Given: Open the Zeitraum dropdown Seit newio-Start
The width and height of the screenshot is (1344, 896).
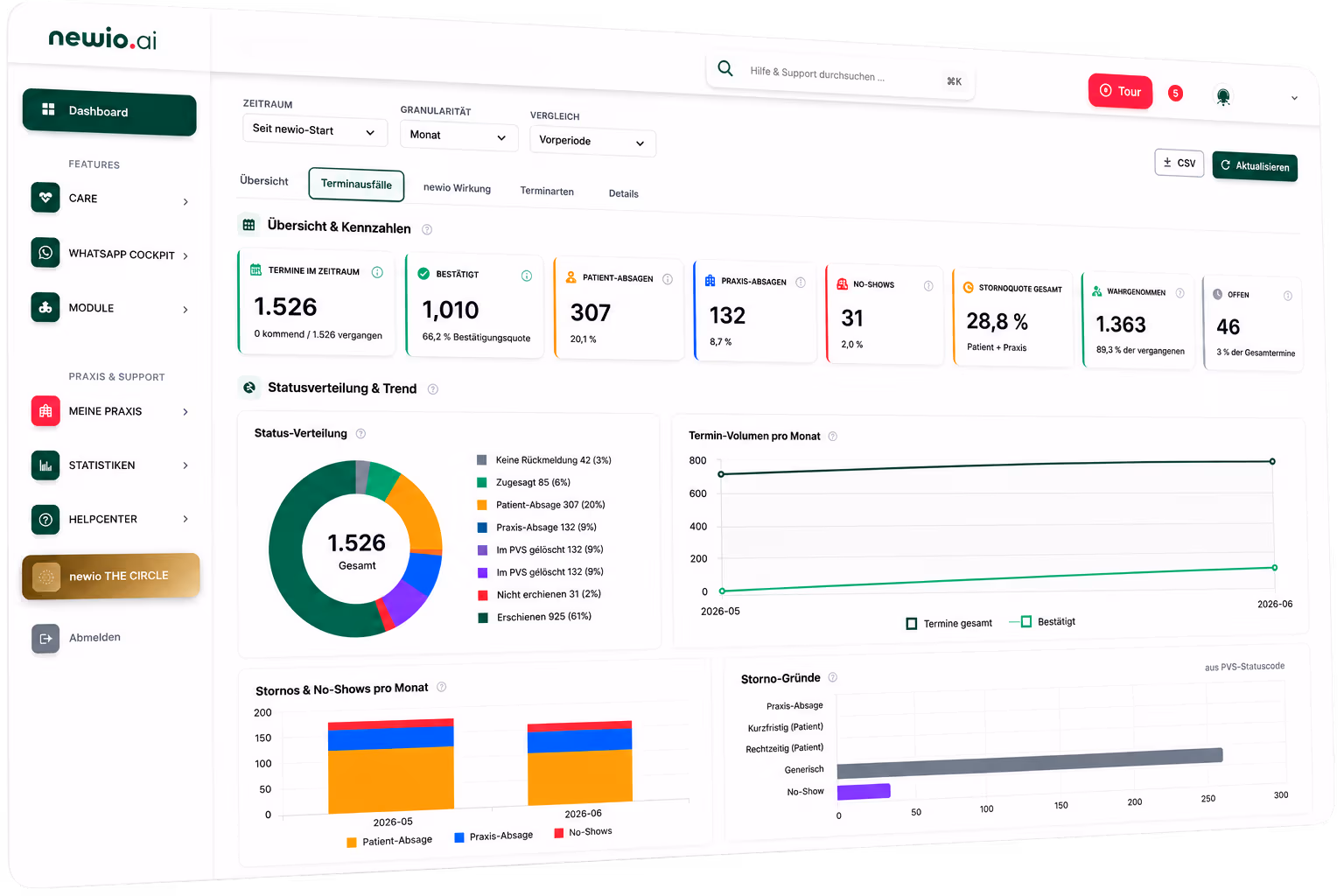Looking at the screenshot, I should pyautogui.click(x=314, y=130).
